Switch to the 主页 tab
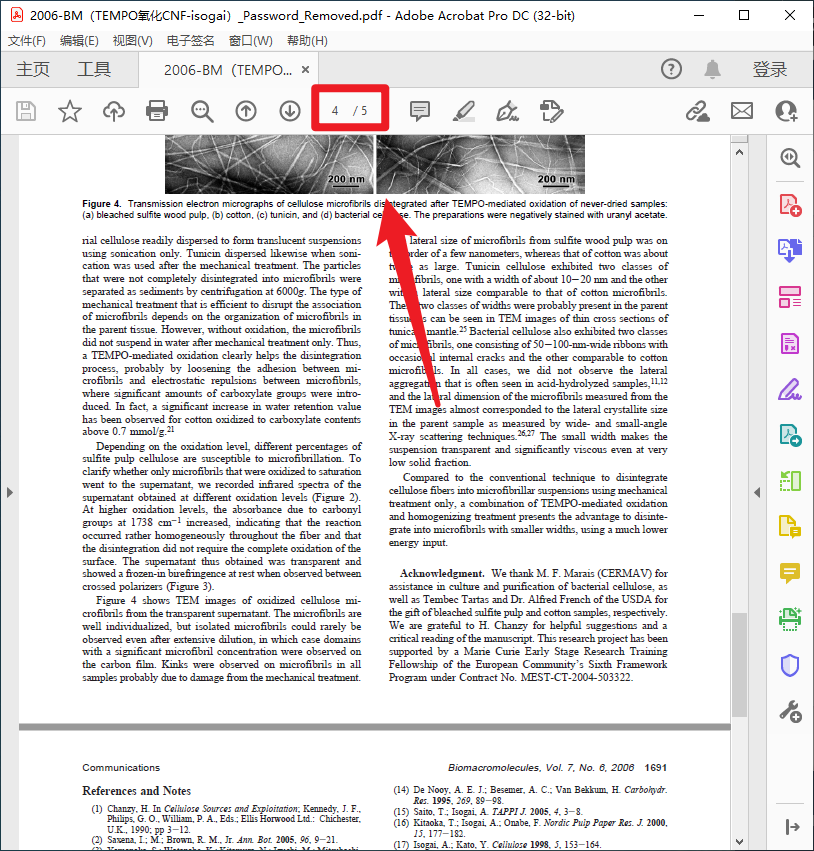The height and width of the screenshot is (851, 814). pos(33,69)
